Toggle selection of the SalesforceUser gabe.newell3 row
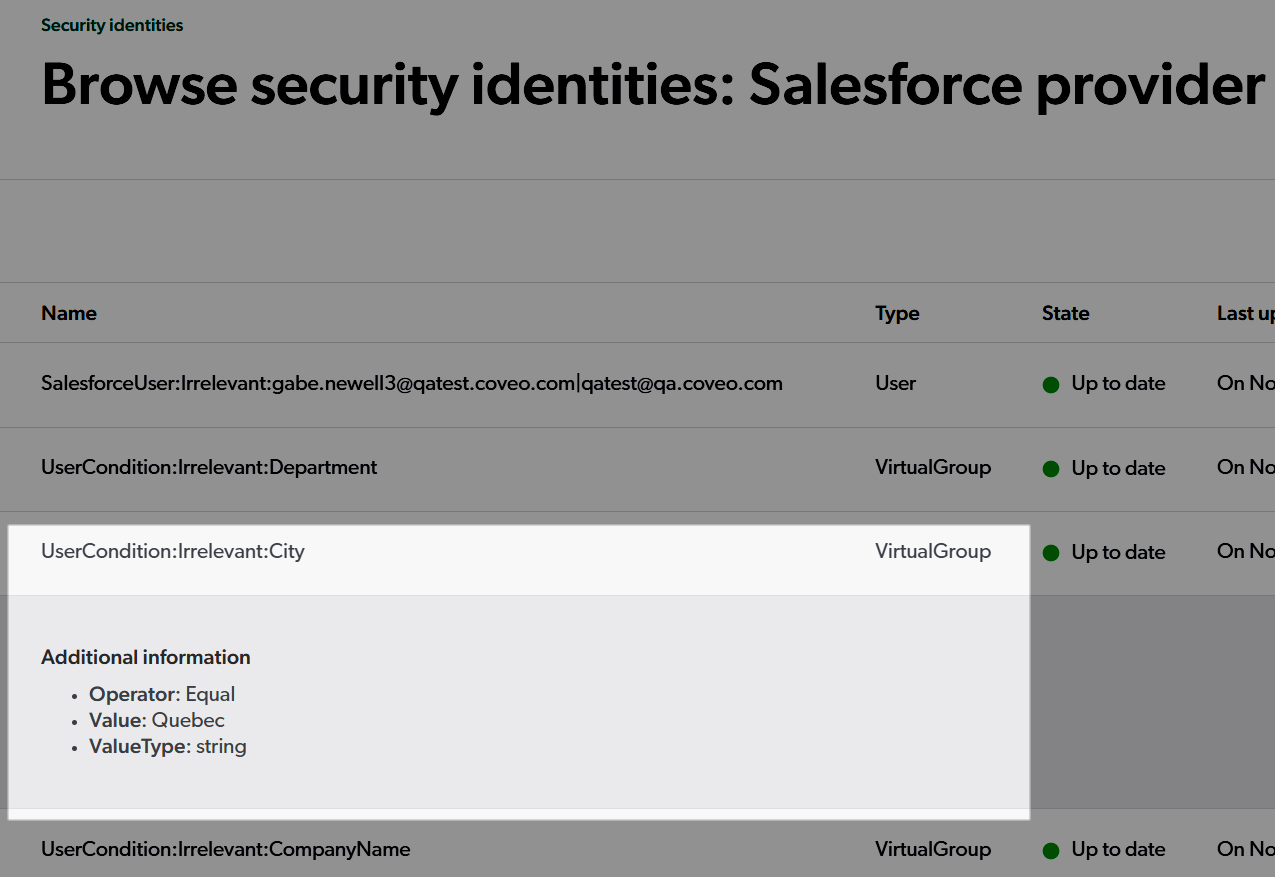This screenshot has height=877, width=1275. 411,384
